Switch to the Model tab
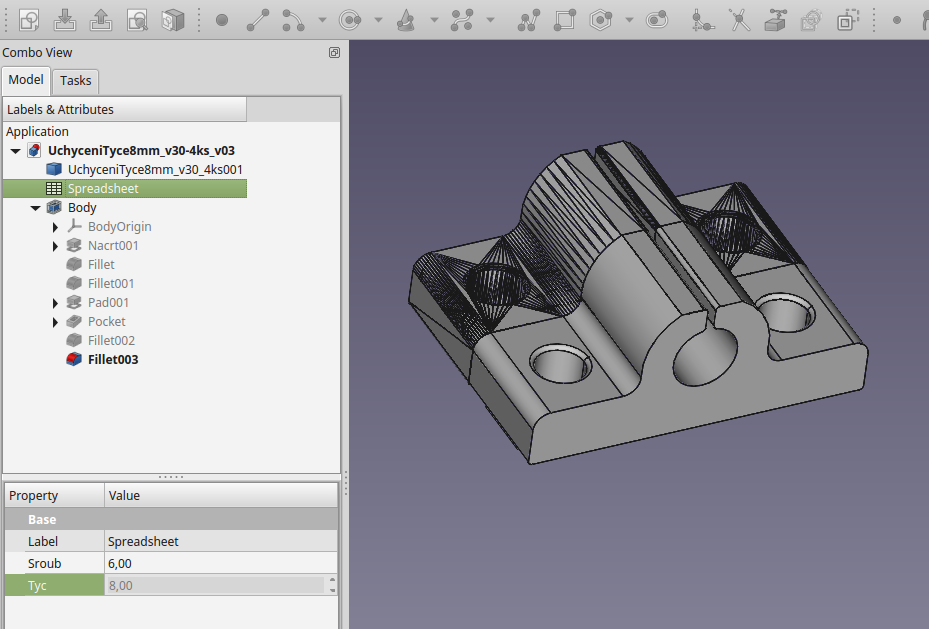Image resolution: width=929 pixels, height=629 pixels. [26, 80]
